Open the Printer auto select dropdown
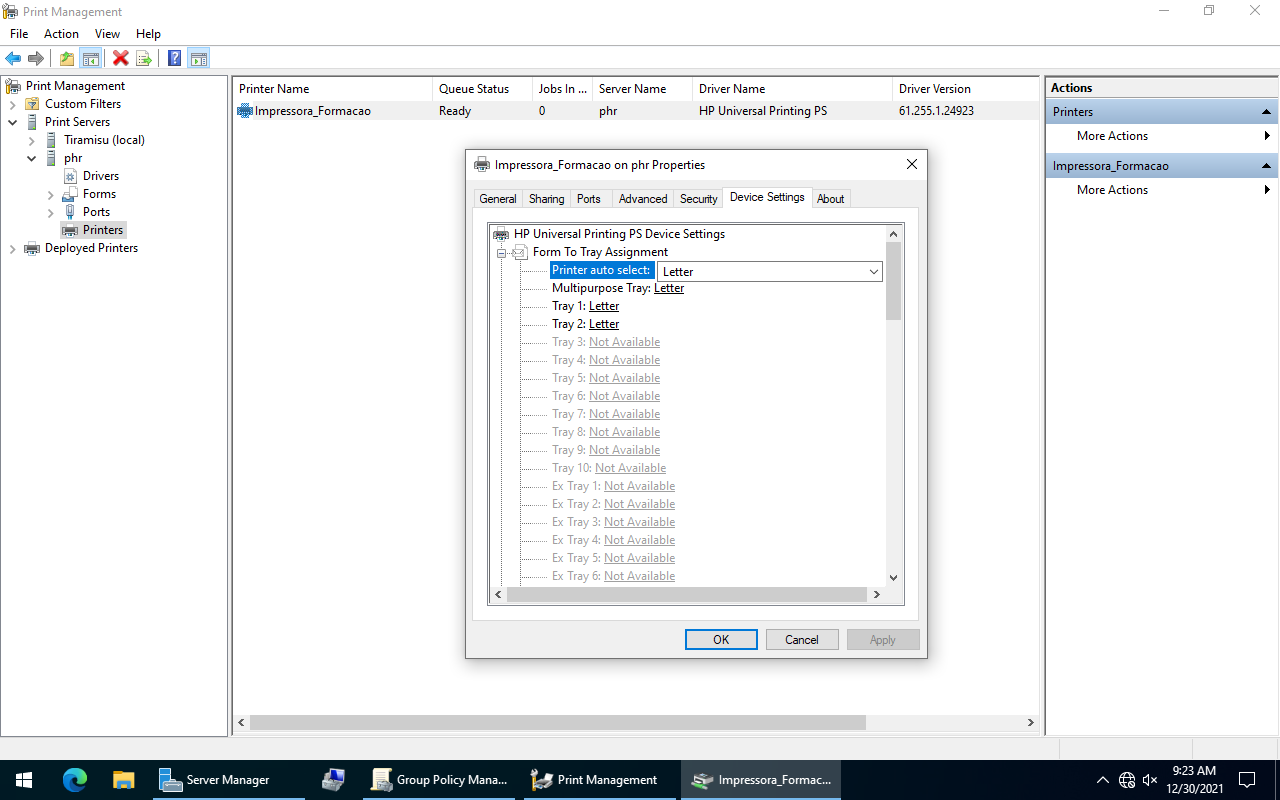Image resolution: width=1280 pixels, height=800 pixels. (873, 271)
